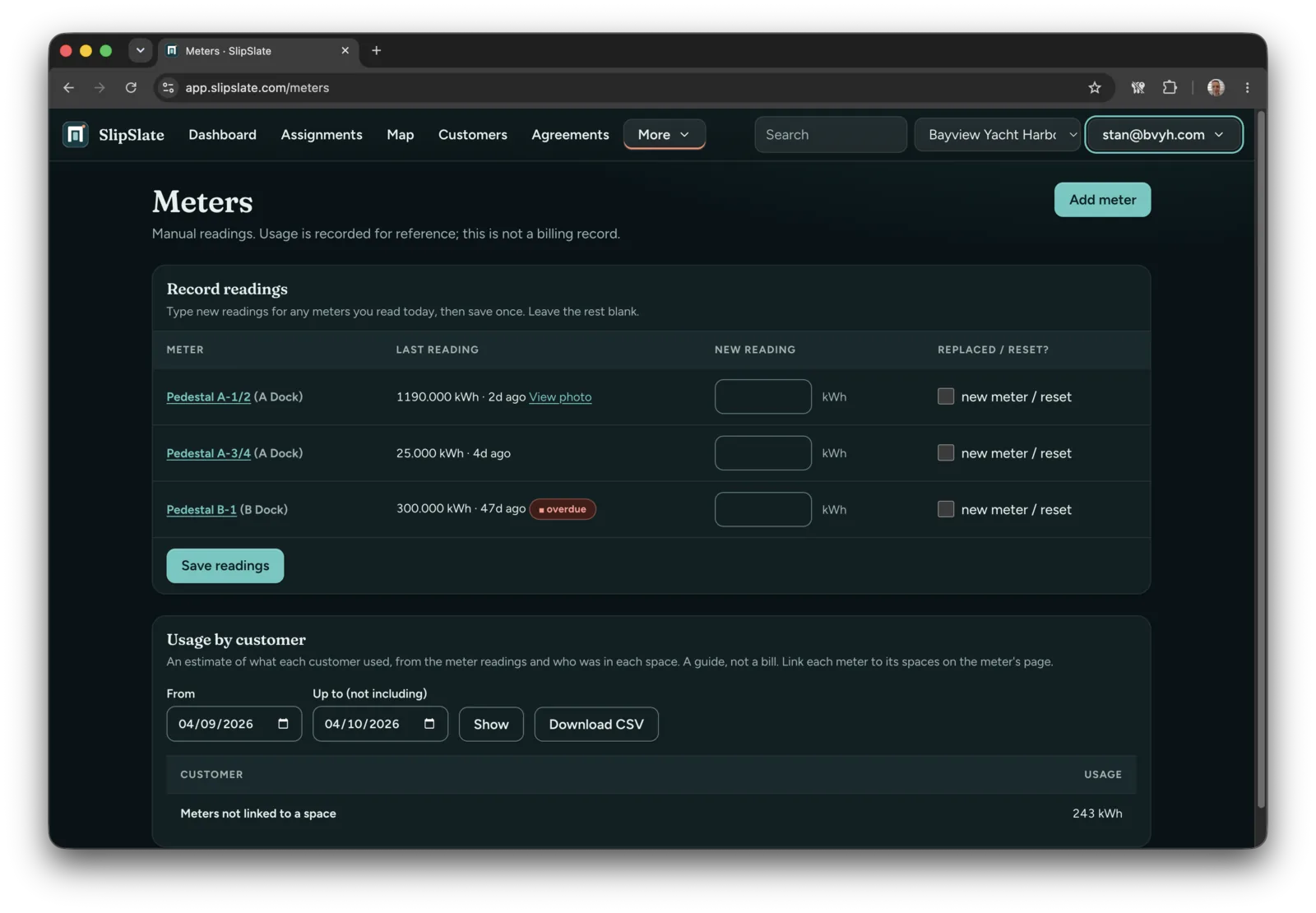This screenshot has width=1316, height=913.
Task: Click the address bar URL
Action: coord(257,87)
